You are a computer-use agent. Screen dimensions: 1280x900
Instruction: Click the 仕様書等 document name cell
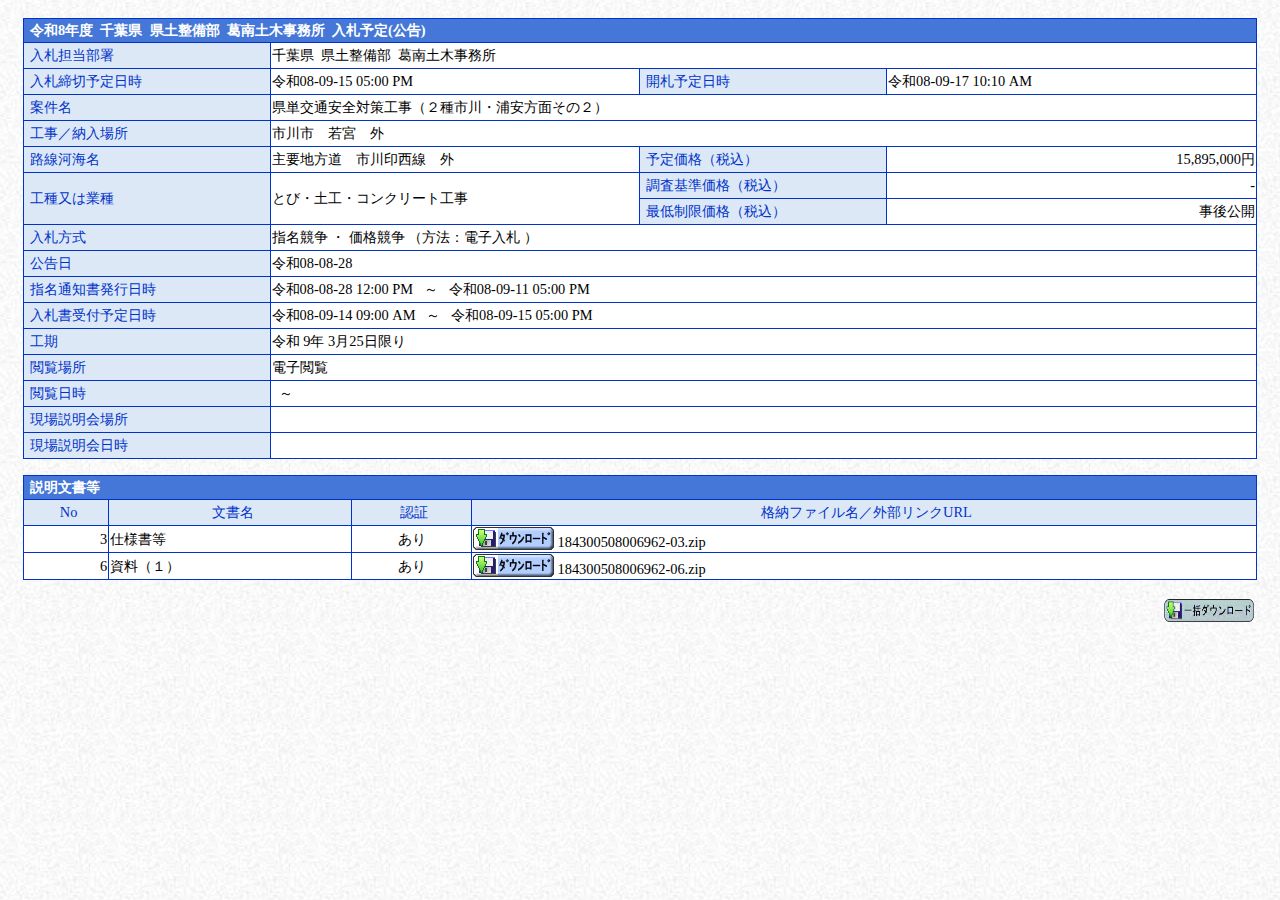tap(230, 539)
